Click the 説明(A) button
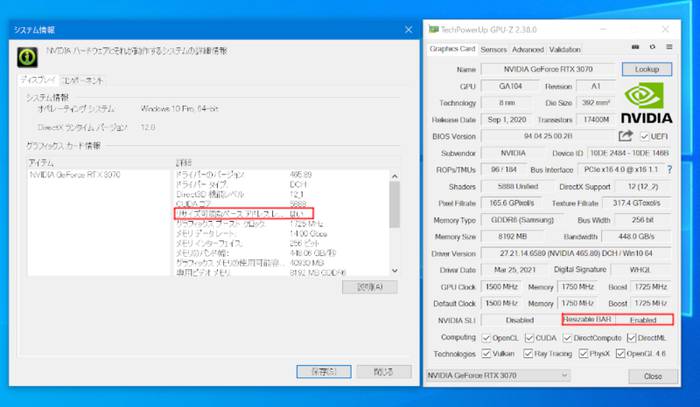 click(x=370, y=287)
